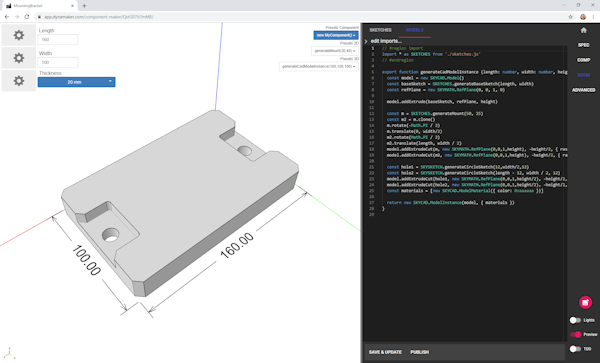The width and height of the screenshot is (600, 363).
Task: Click the return new SKYCAD.ModelInstance line
Action: tap(451, 203)
